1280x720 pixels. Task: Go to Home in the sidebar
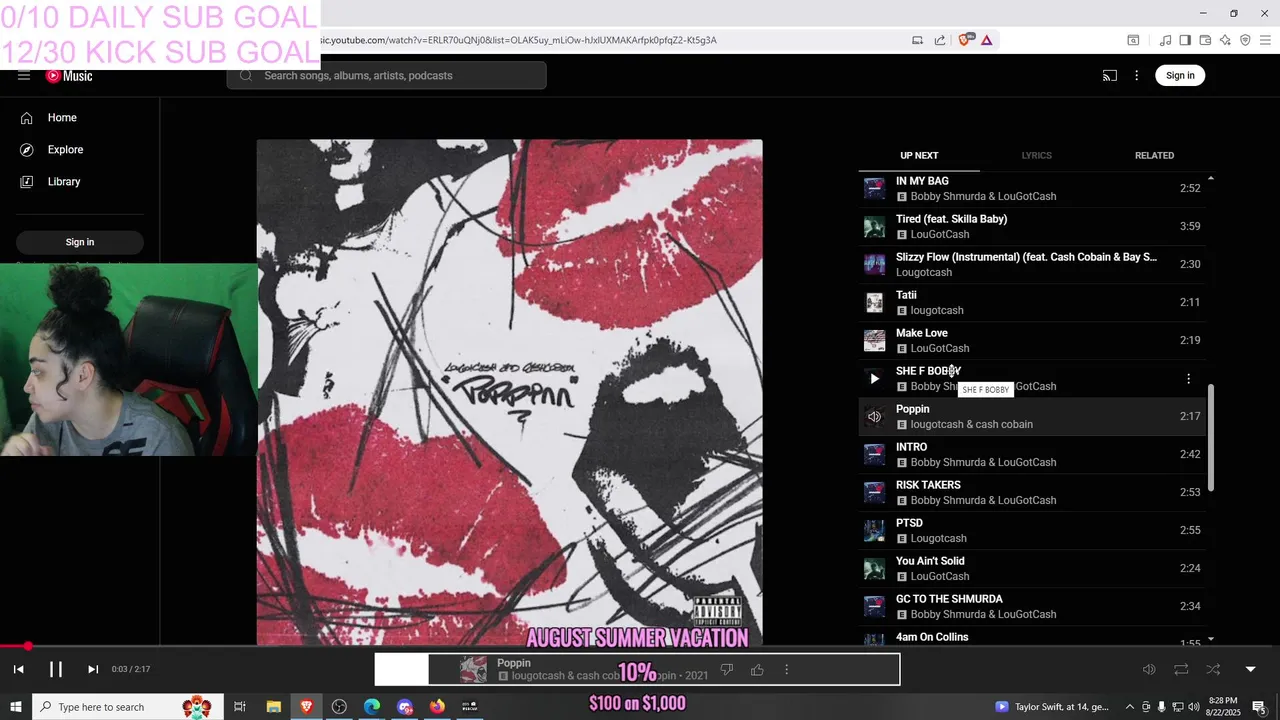pyautogui.click(x=80, y=118)
